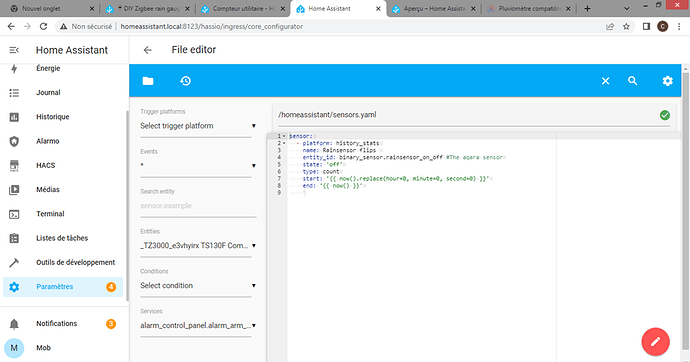Open the Select condition dropdown
The image size is (690, 362).
(x=198, y=285)
